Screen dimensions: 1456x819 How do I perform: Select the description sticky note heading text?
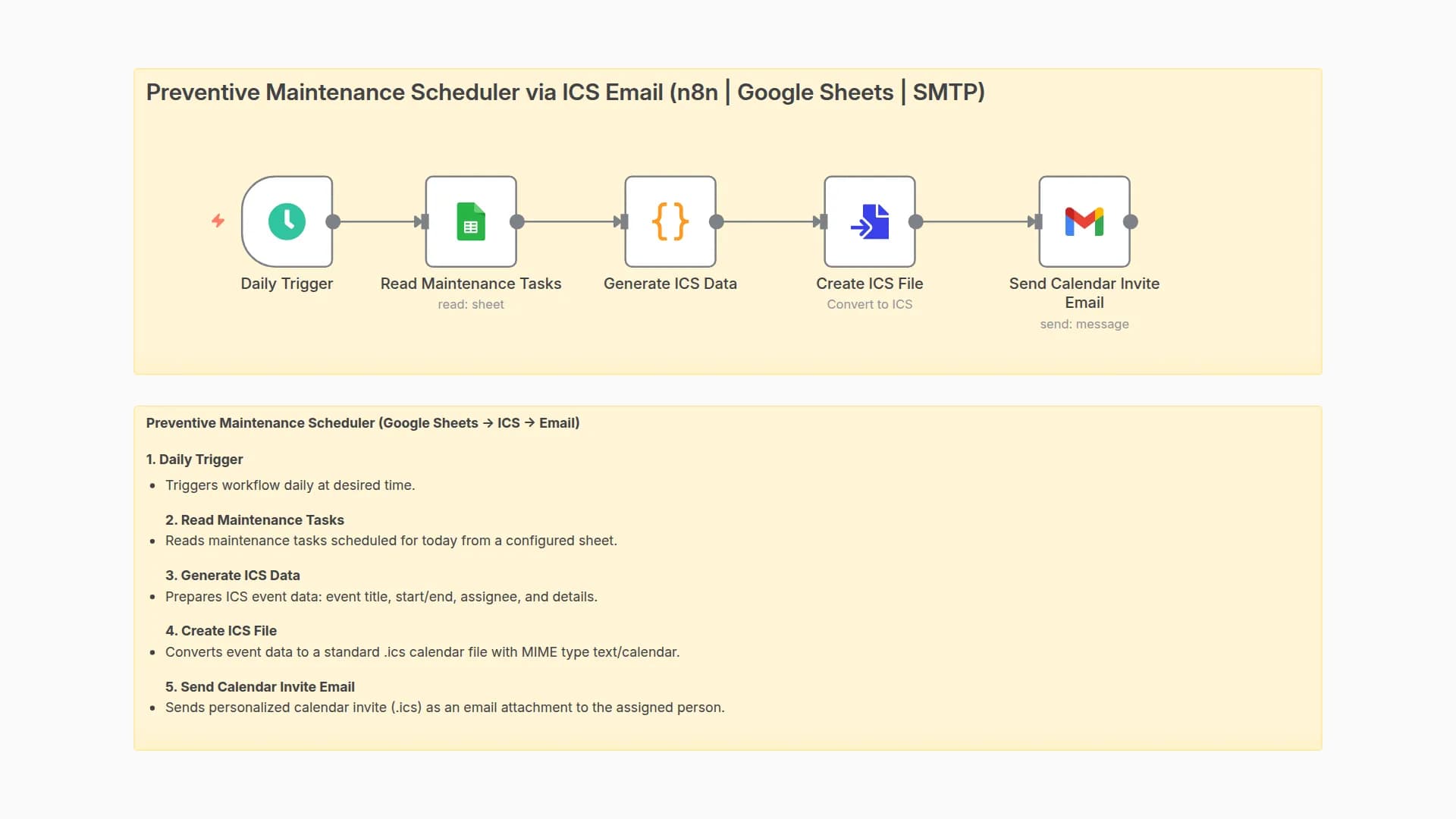tap(362, 423)
